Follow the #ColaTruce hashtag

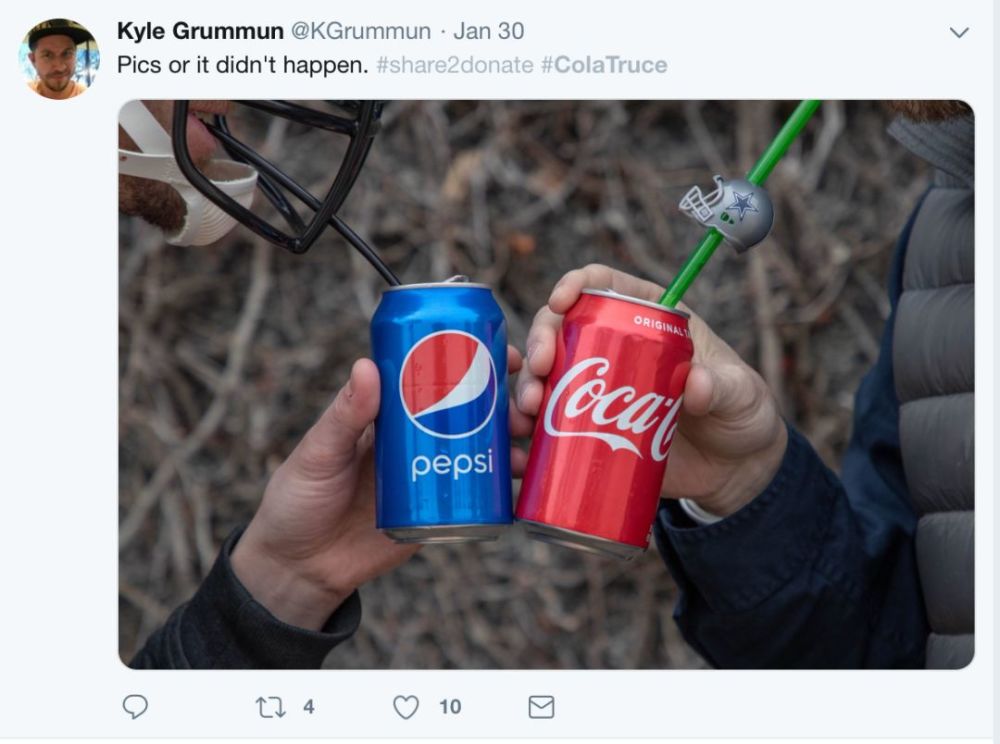[604, 65]
